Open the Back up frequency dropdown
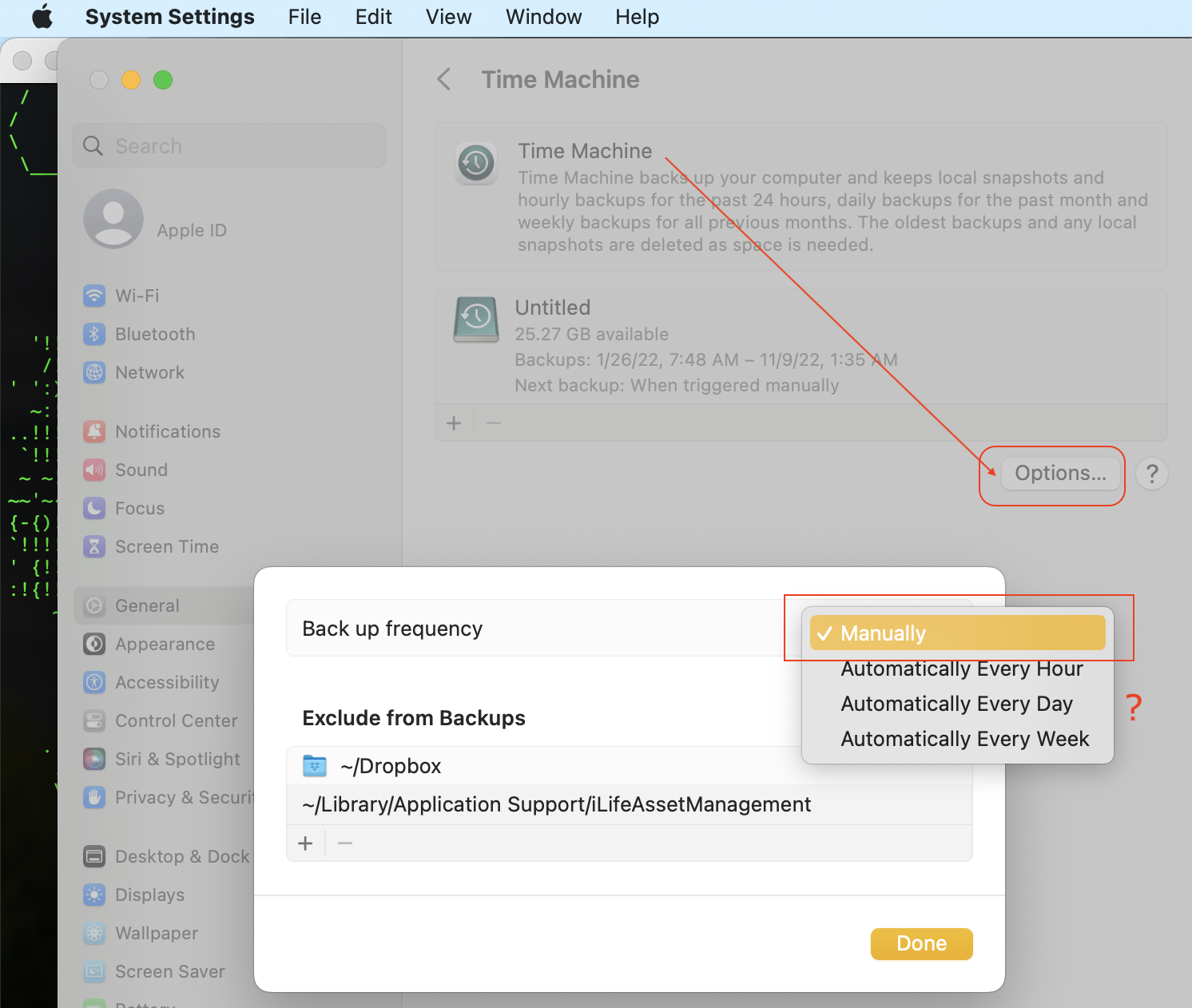This screenshot has width=1192, height=1008. click(x=879, y=629)
